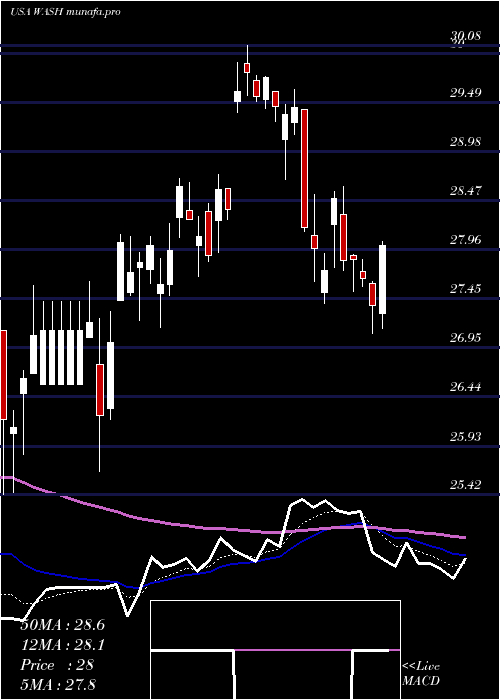Click the USA WASH munafa.pro title text
The image size is (500, 700).
coord(65,12)
